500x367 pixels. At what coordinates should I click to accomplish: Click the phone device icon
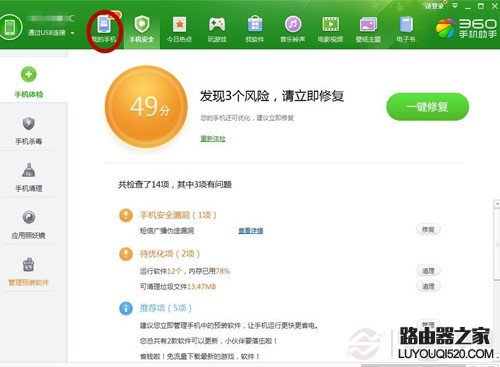click(x=11, y=27)
